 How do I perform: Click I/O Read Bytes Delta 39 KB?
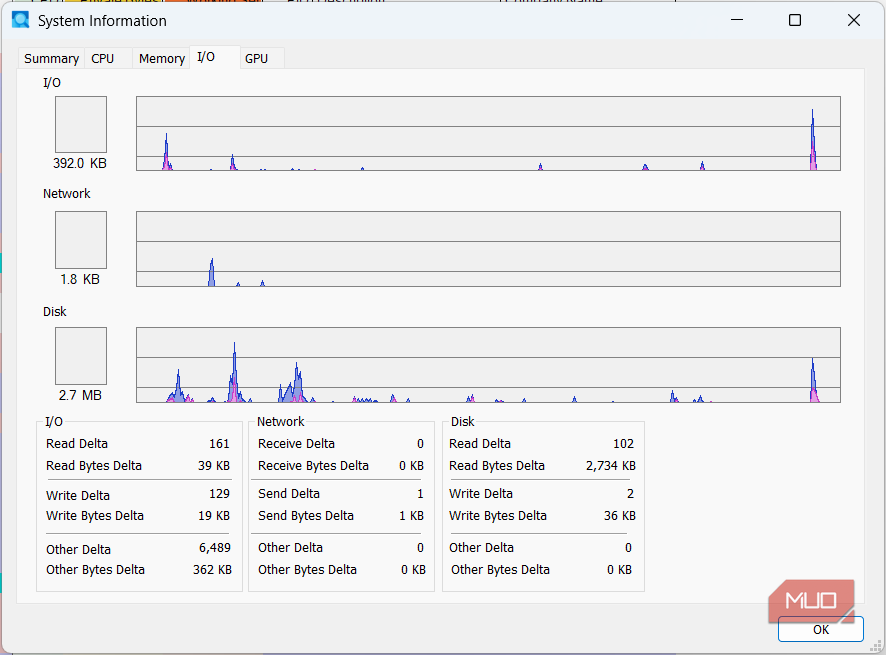point(214,466)
